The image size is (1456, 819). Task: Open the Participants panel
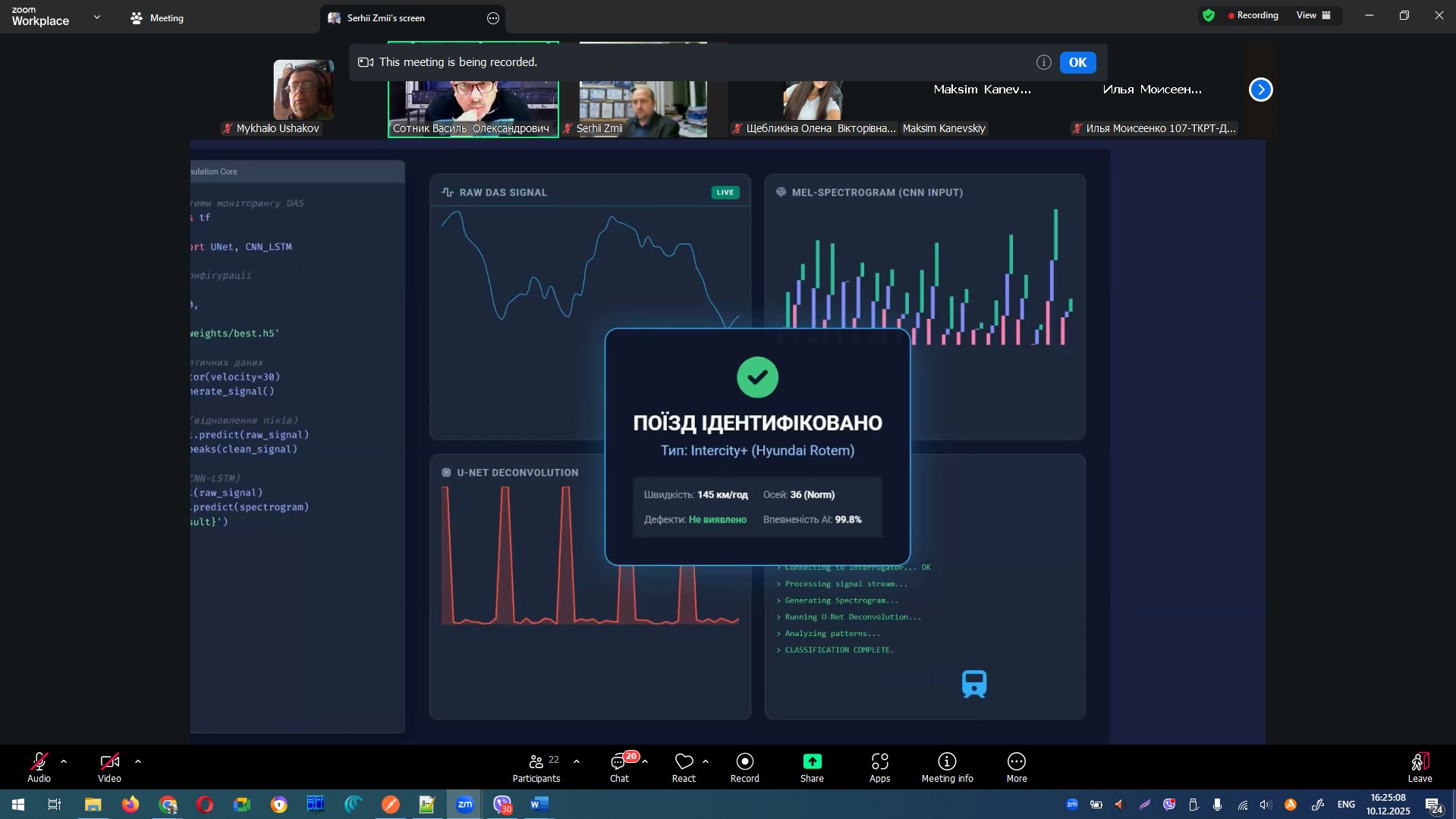pos(536,767)
